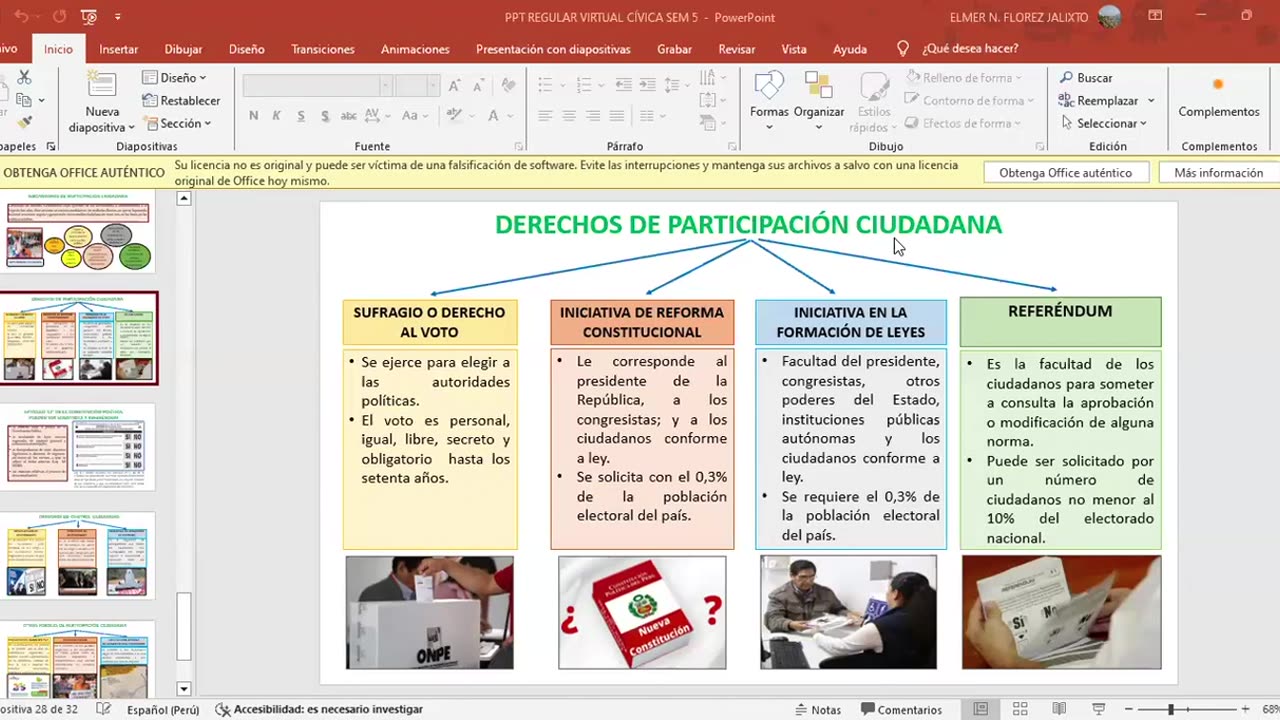This screenshot has height=720, width=1280.
Task: Click the lightbulb ¿Qué desea hacer? icon
Action: pyautogui.click(x=903, y=48)
